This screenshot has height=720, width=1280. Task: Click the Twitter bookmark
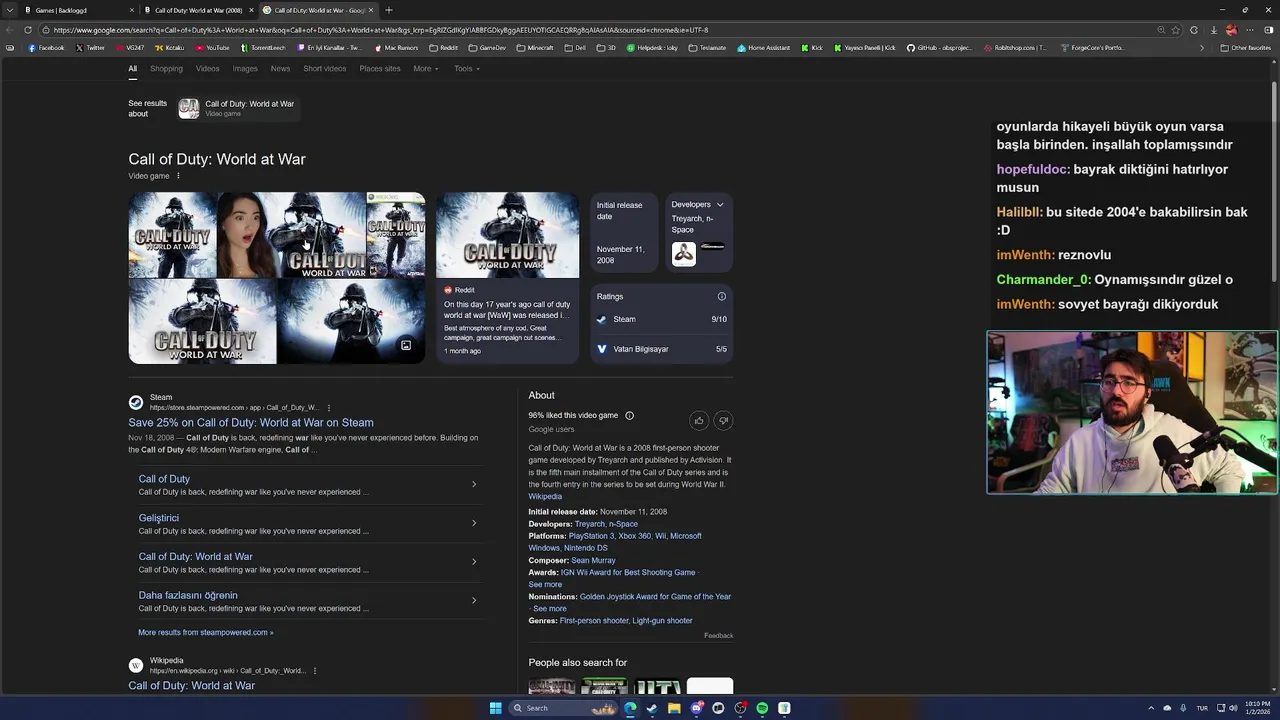90,48
